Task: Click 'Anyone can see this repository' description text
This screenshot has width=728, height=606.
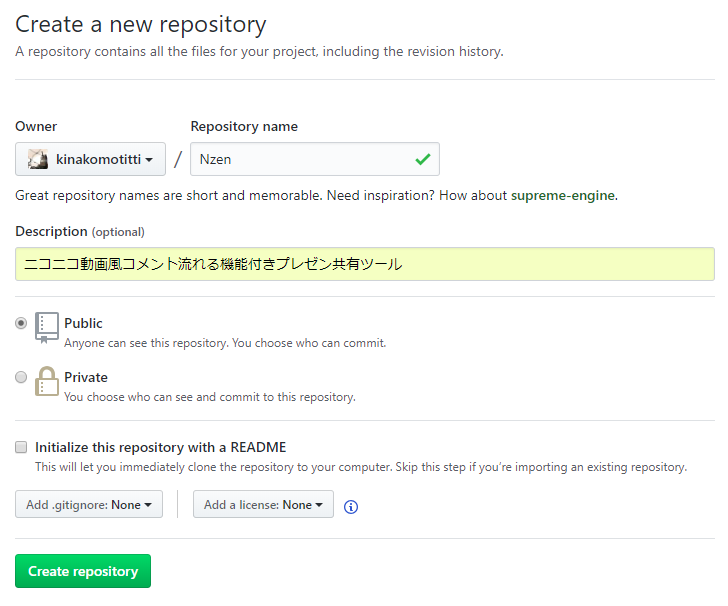Action: 225,343
